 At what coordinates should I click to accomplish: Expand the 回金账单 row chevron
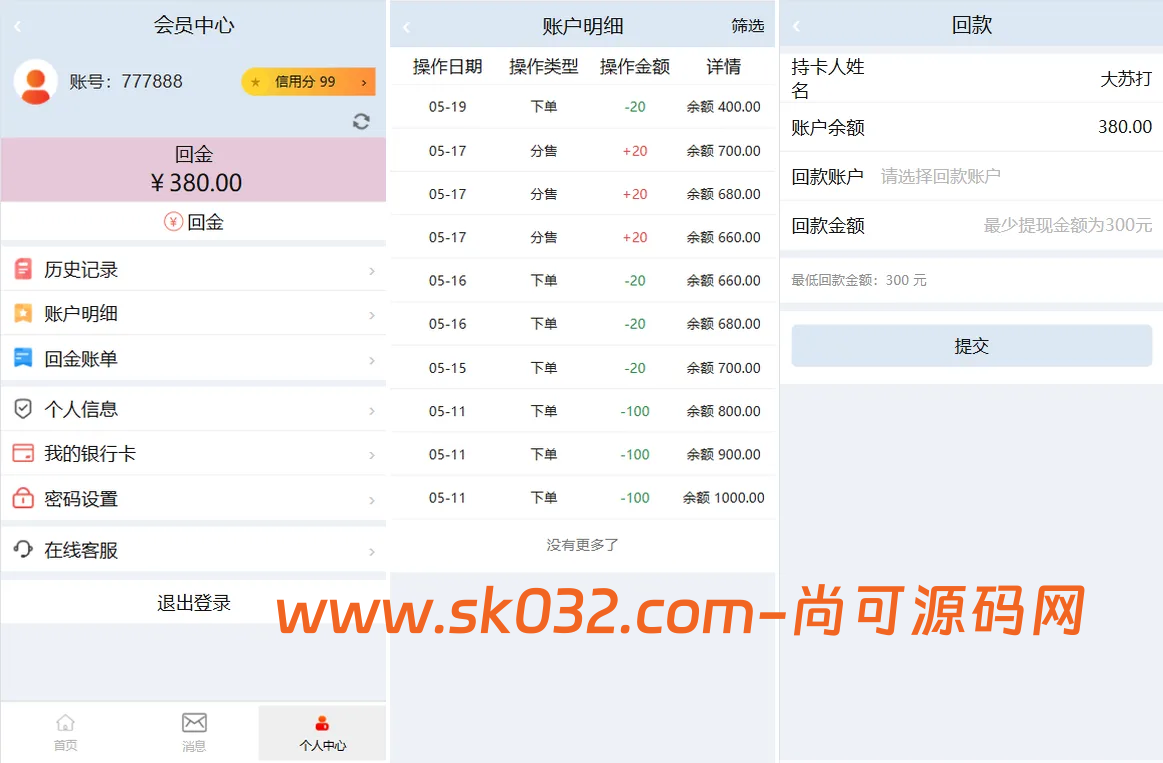372,360
